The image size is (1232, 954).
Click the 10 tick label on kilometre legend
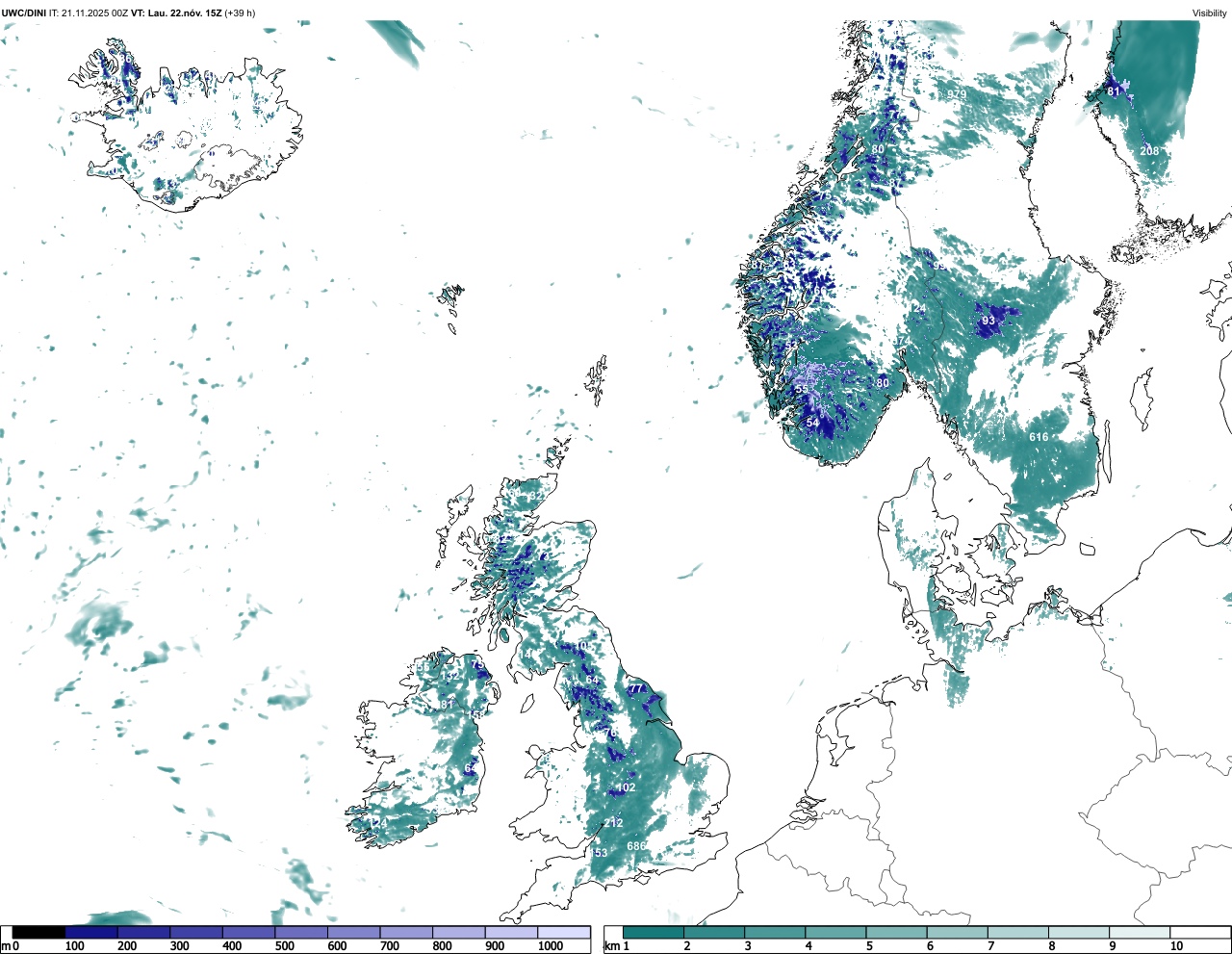(1176, 946)
